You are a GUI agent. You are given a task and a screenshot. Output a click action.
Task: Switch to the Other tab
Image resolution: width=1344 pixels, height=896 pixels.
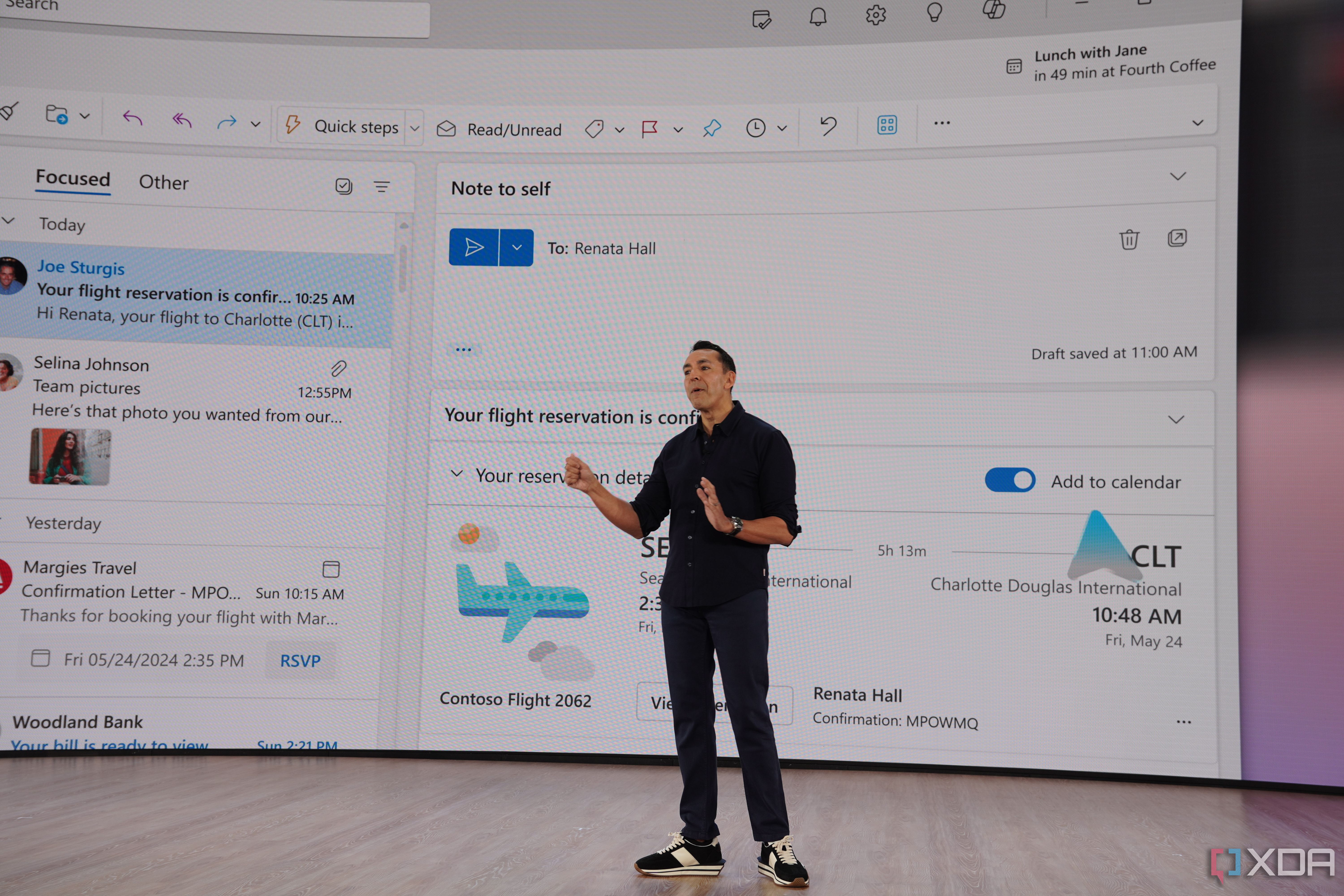pyautogui.click(x=164, y=182)
